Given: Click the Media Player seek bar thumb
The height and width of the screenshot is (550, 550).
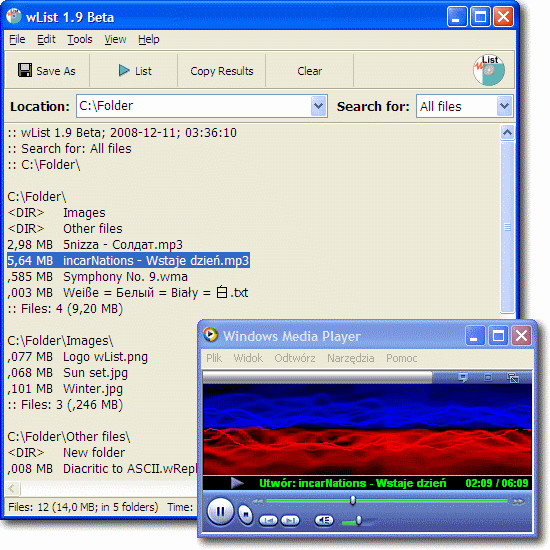Looking at the screenshot, I should (x=353, y=501).
